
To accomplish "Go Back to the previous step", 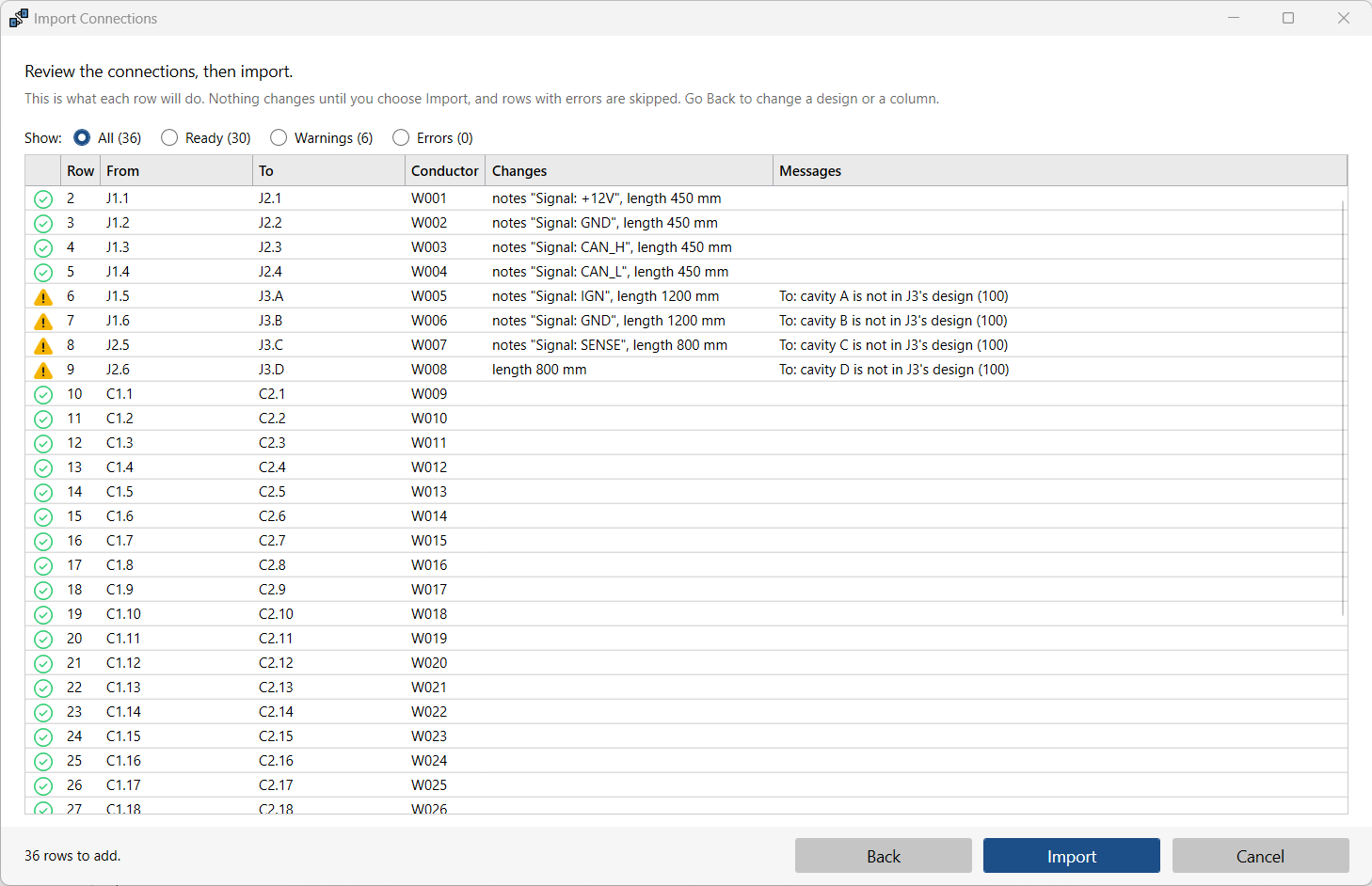I will [884, 856].
